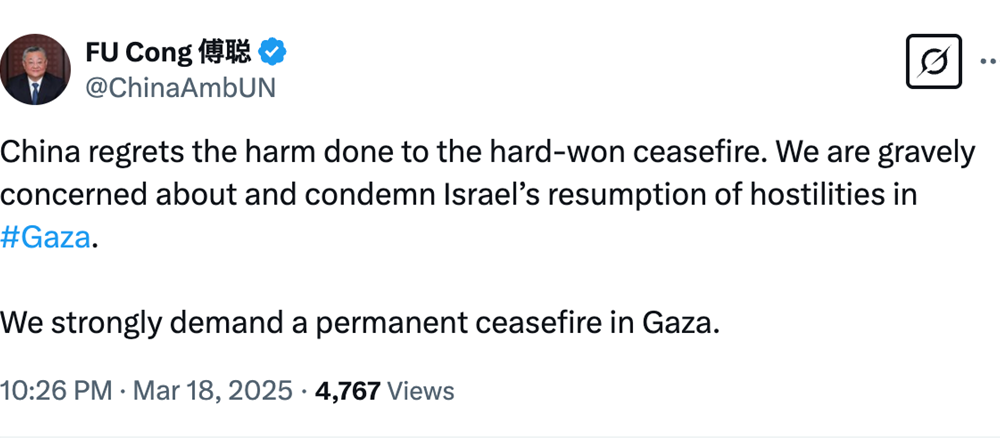1000x438 pixels.
Task: Click the Views label
Action: click(x=420, y=390)
